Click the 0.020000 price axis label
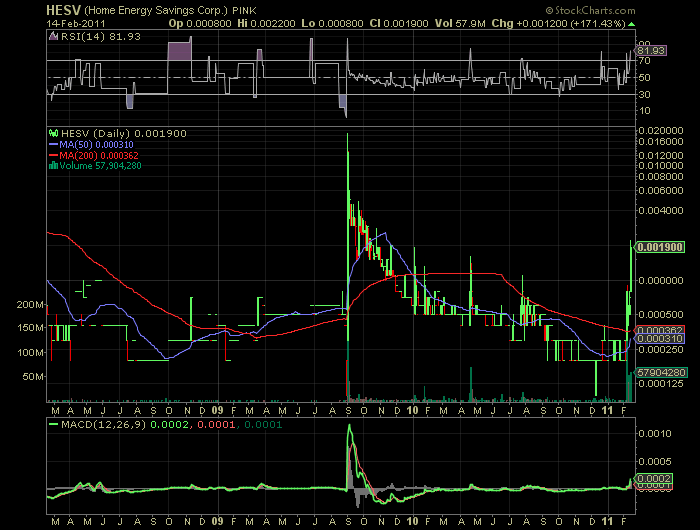Screen dimensions: 700x530 pyautogui.click(x=661, y=131)
